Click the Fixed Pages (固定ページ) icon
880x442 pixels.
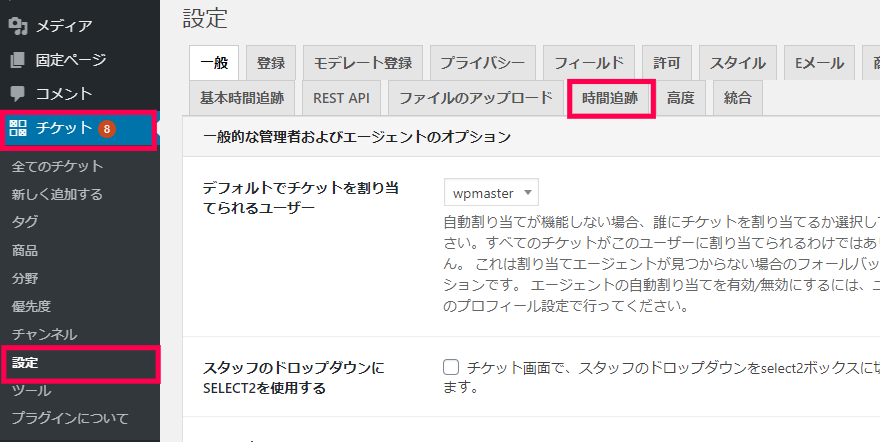tap(18, 60)
